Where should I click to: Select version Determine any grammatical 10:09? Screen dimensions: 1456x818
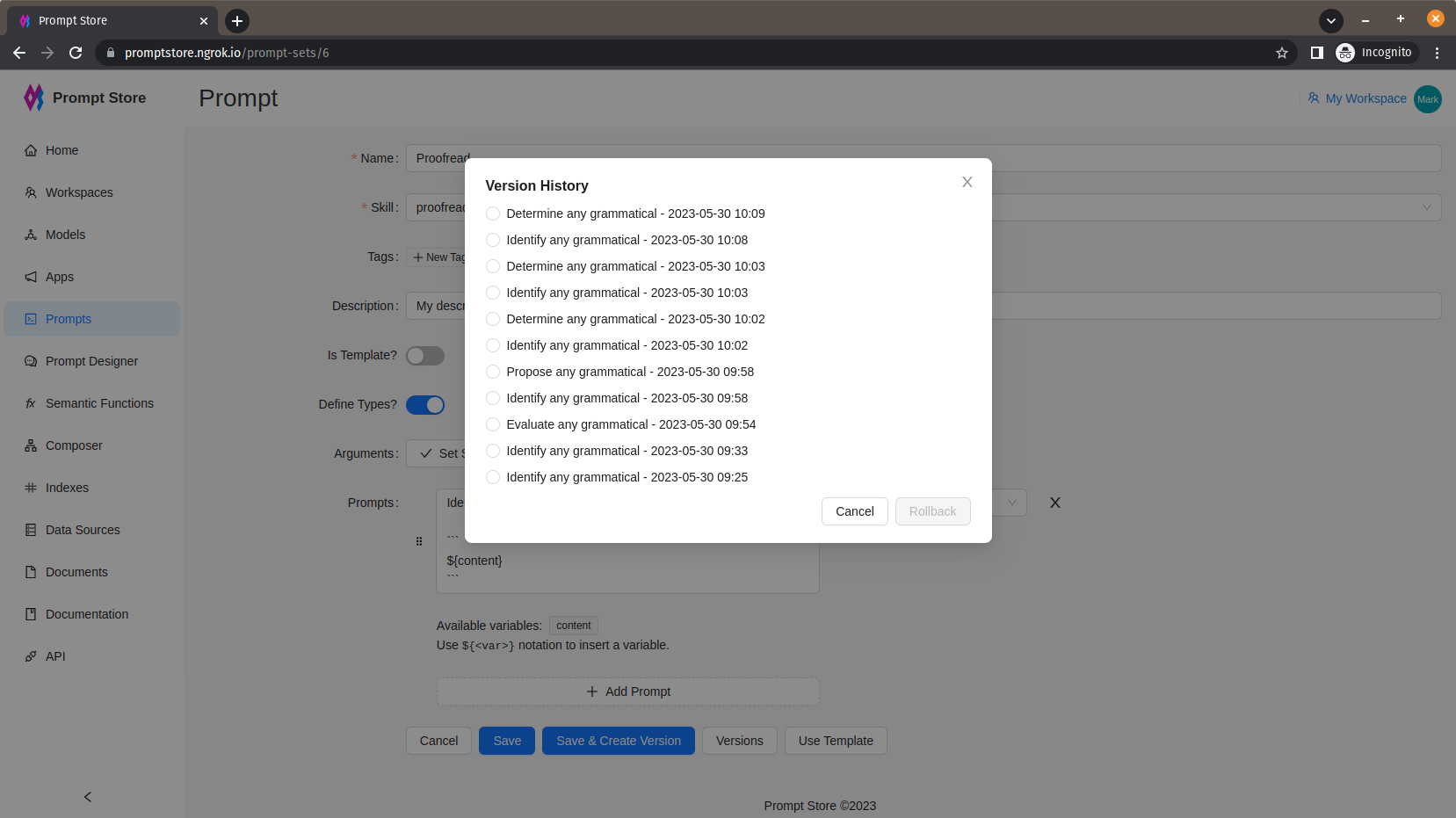(x=493, y=214)
